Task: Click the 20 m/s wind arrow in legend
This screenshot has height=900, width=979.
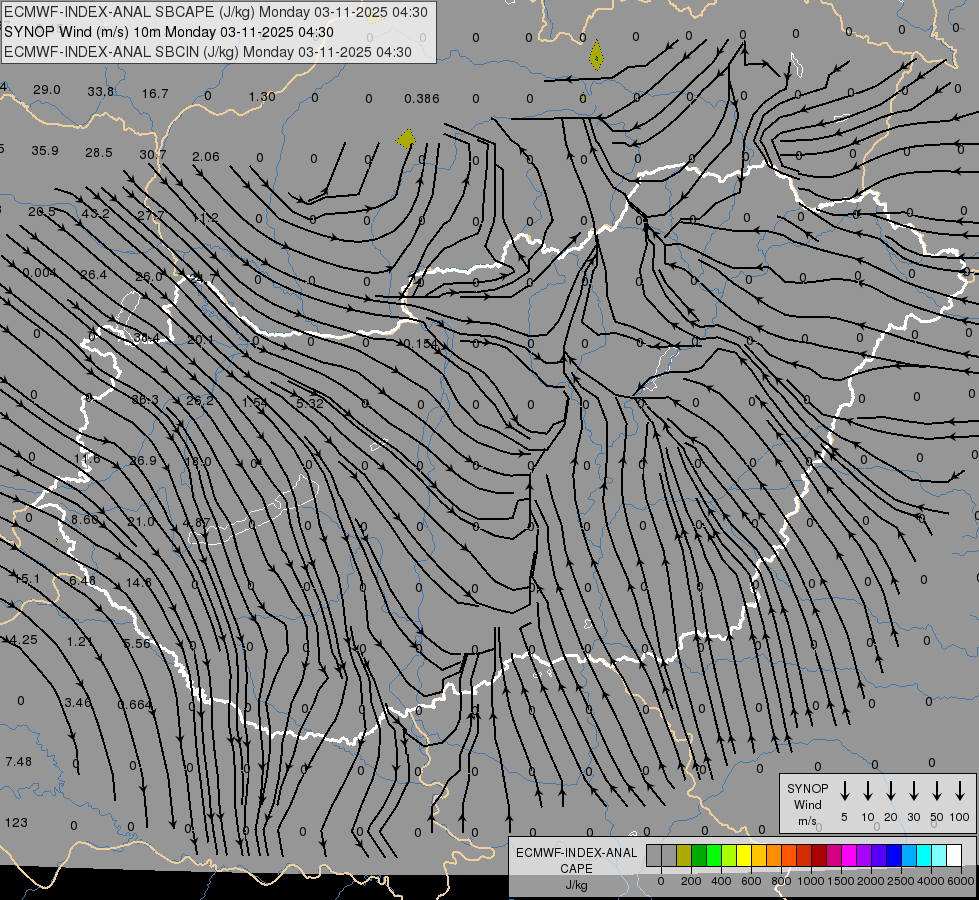Action: pyautogui.click(x=890, y=791)
